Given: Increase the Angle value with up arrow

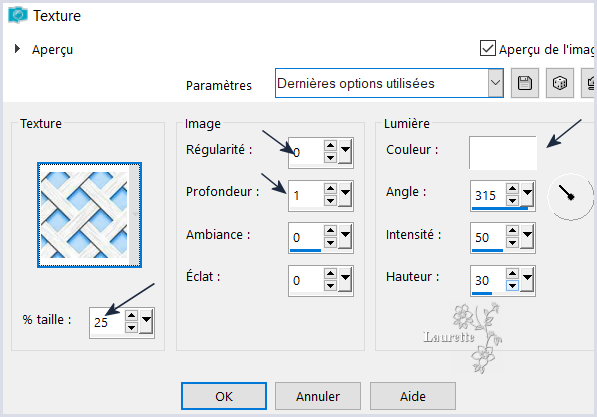Looking at the screenshot, I should pos(512,189).
